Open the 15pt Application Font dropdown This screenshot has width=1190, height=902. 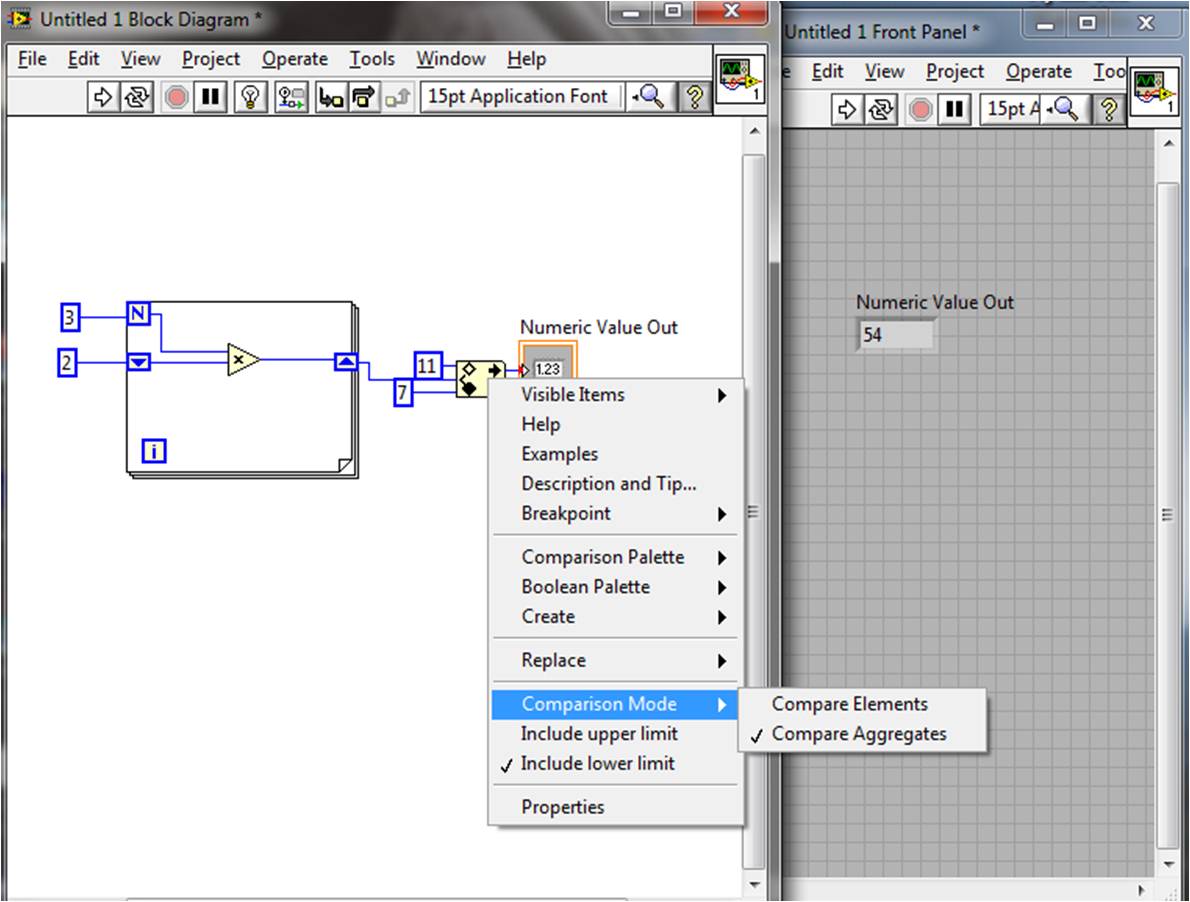coord(518,97)
